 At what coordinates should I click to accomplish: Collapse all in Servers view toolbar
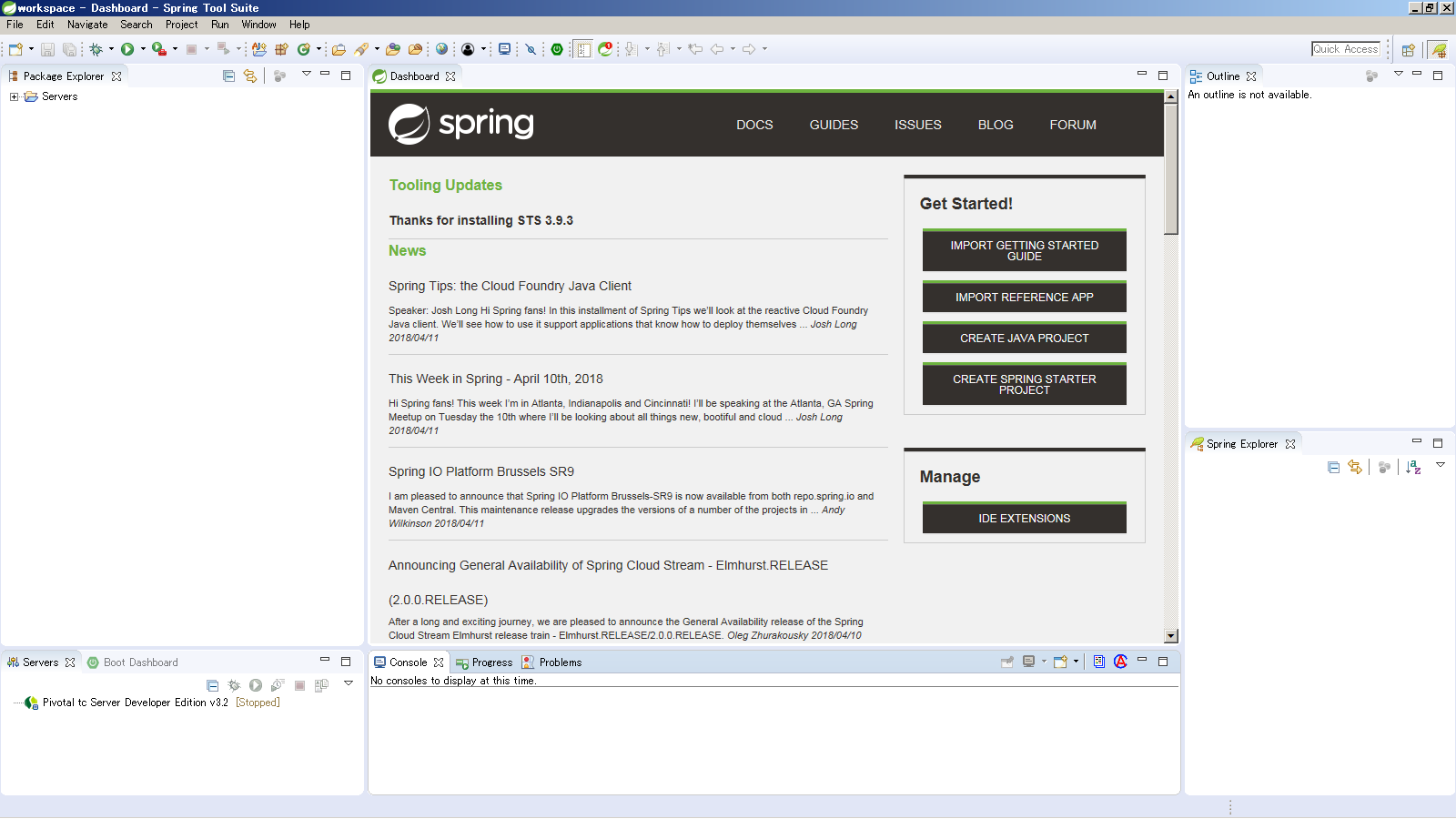[x=212, y=685]
